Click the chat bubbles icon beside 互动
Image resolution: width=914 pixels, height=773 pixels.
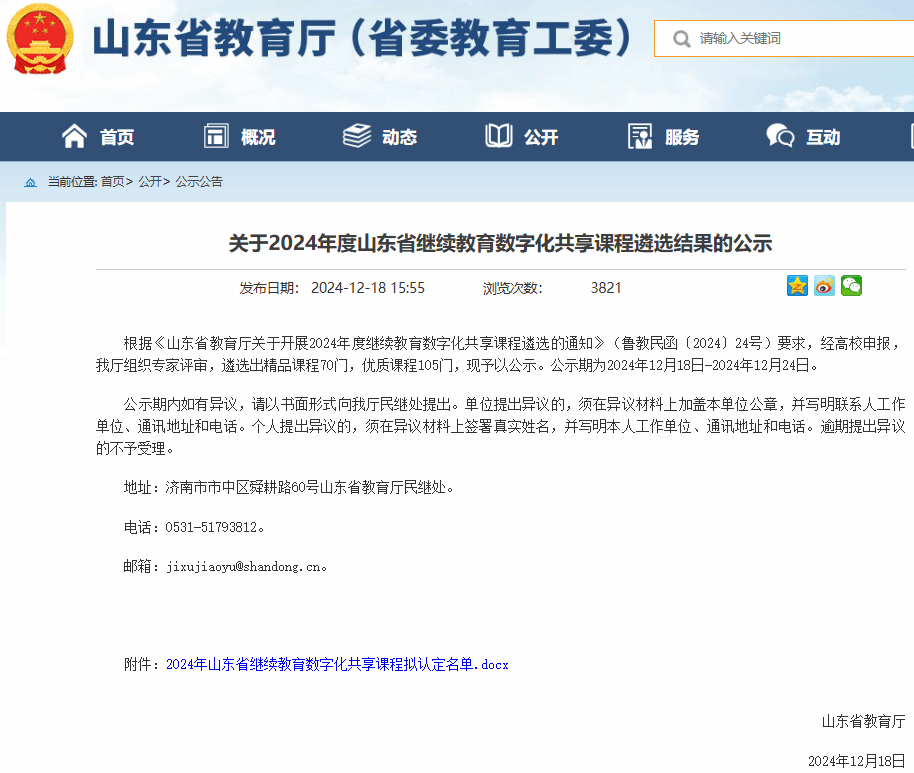click(780, 136)
